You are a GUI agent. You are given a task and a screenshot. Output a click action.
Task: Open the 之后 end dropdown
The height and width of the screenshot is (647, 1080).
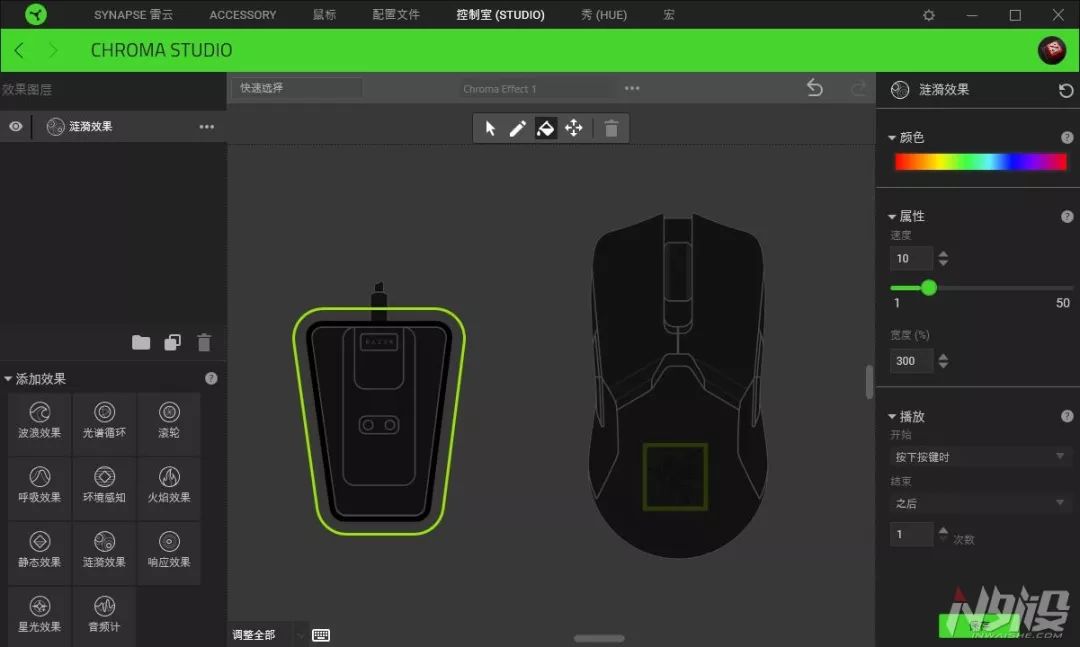pyautogui.click(x=979, y=504)
